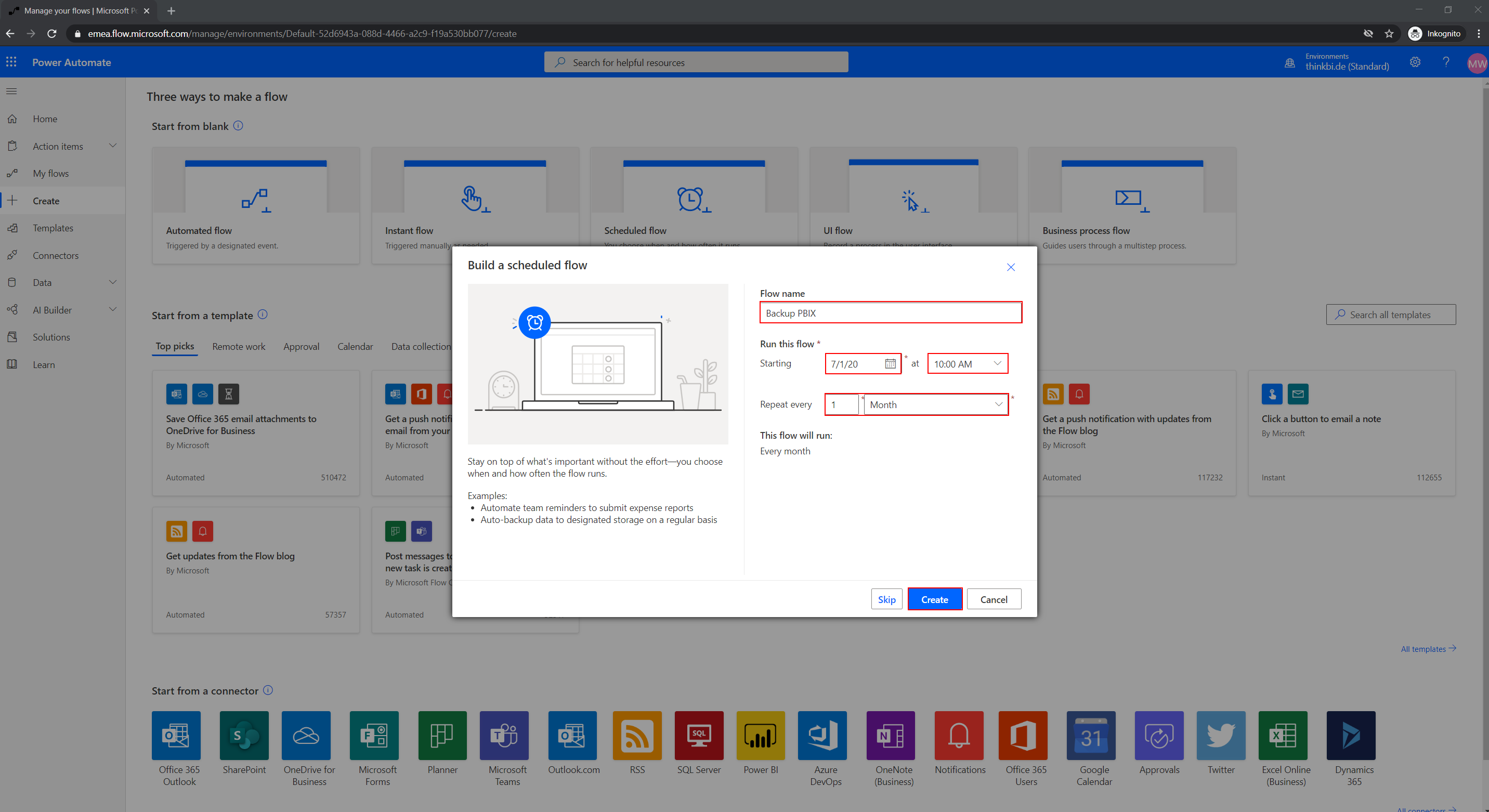Viewport: 1489px width, 812px height.
Task: Choose the Power BI connector icon
Action: 761,735
